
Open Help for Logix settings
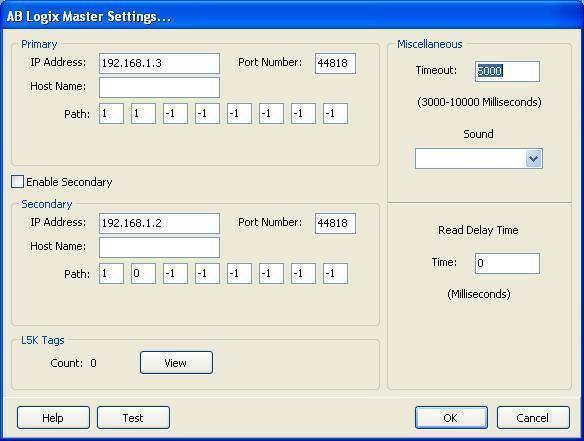click(x=53, y=418)
